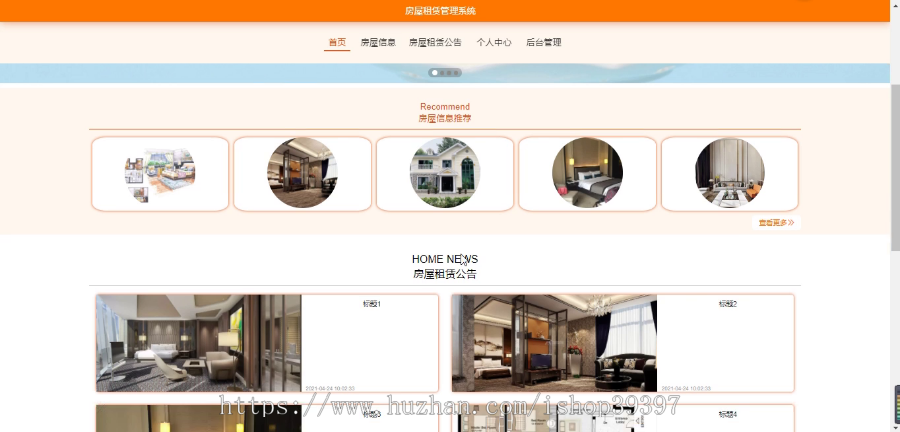This screenshot has width=900, height=432.
Task: Click the date under 标题1 announcement
Action: pos(330,388)
